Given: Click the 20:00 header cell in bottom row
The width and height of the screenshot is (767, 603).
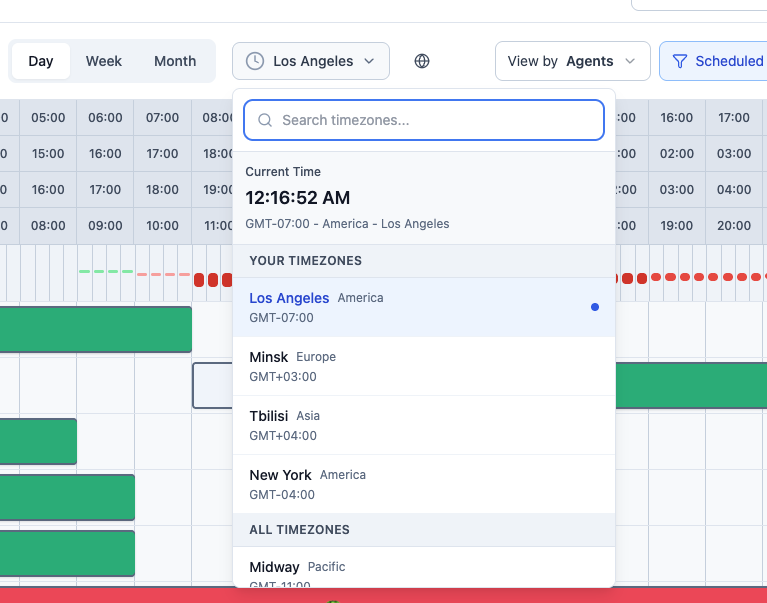Looking at the screenshot, I should click(734, 225).
